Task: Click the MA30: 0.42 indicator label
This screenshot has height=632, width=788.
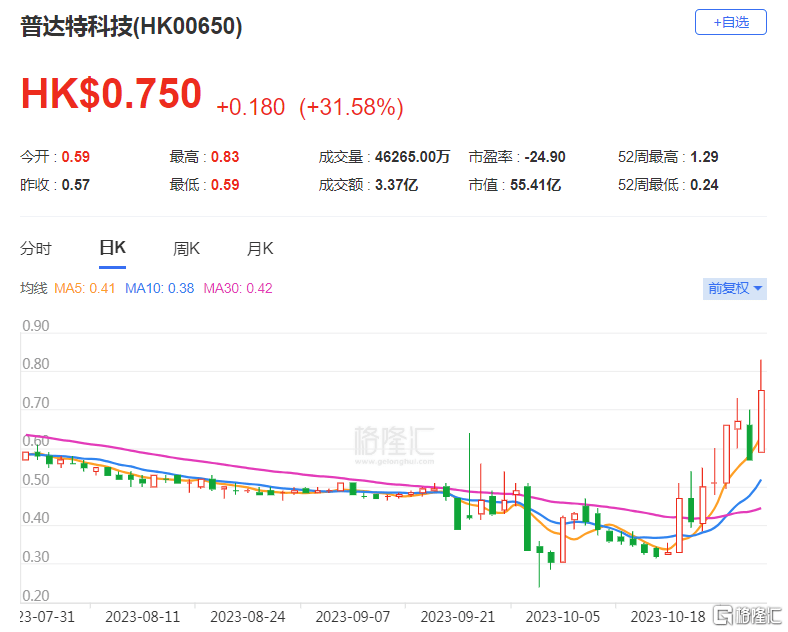Action: (238, 288)
